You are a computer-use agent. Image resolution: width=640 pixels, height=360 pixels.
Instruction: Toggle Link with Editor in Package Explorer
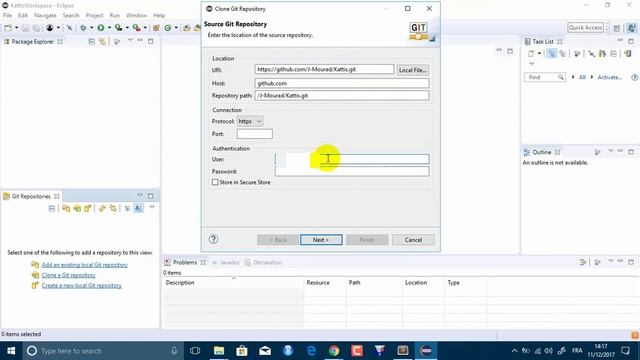point(102,42)
